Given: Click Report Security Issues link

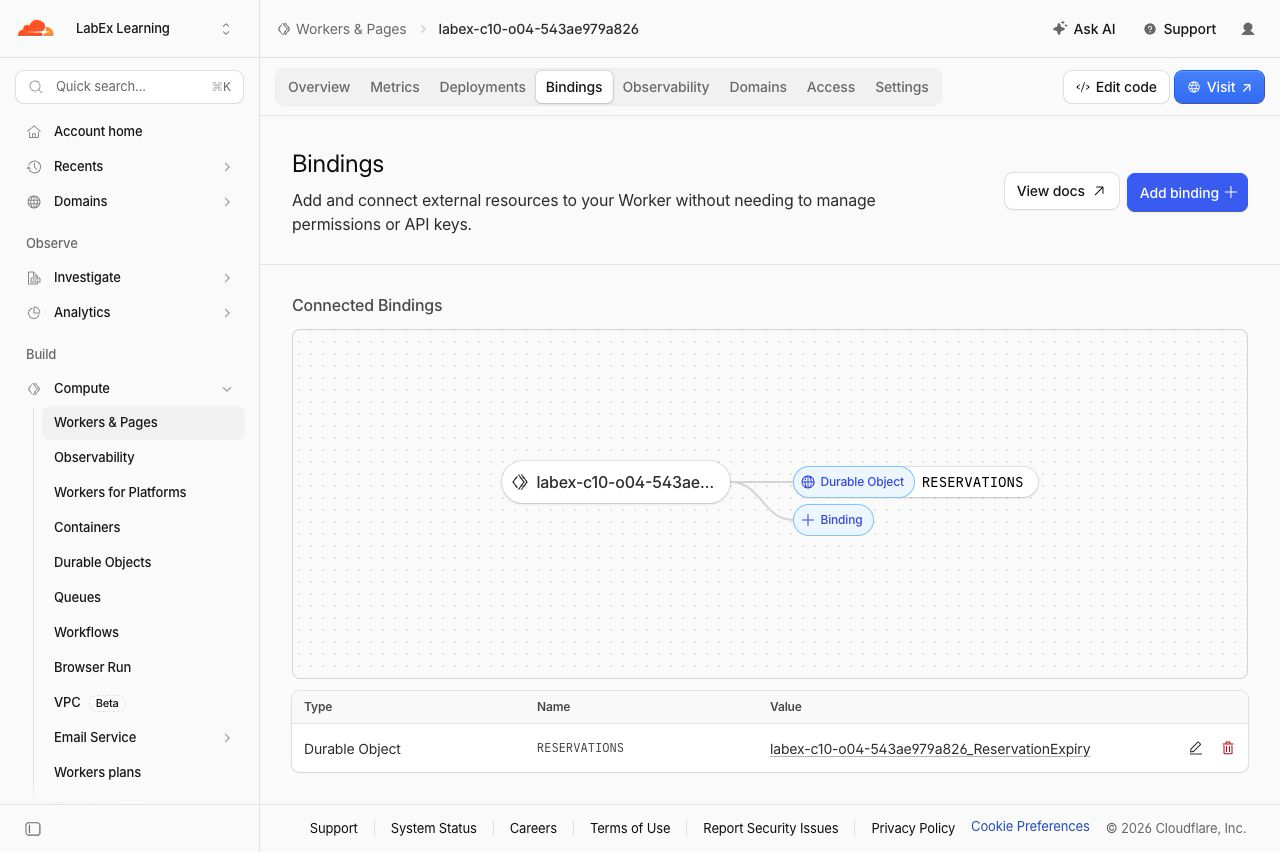Looking at the screenshot, I should [771, 828].
